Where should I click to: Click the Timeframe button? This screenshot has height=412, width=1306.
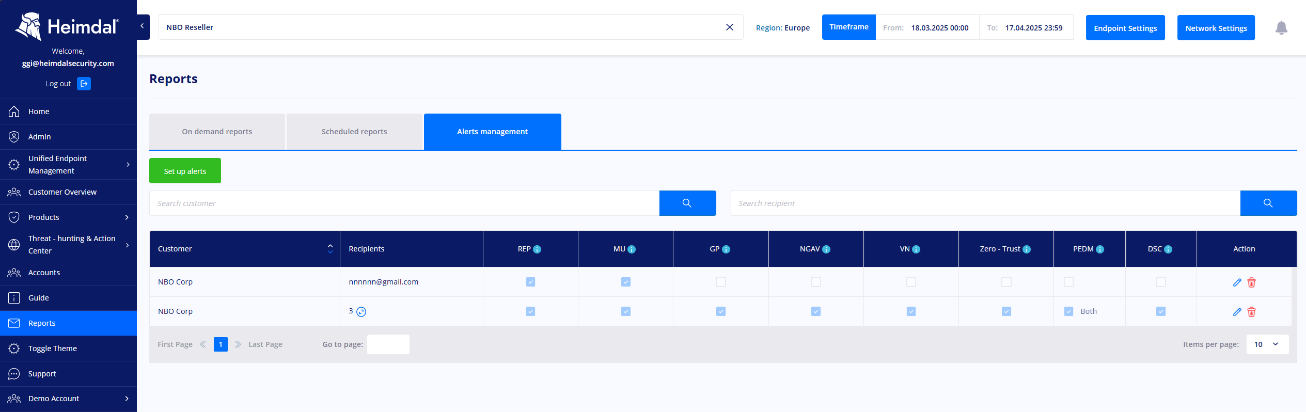tap(849, 27)
